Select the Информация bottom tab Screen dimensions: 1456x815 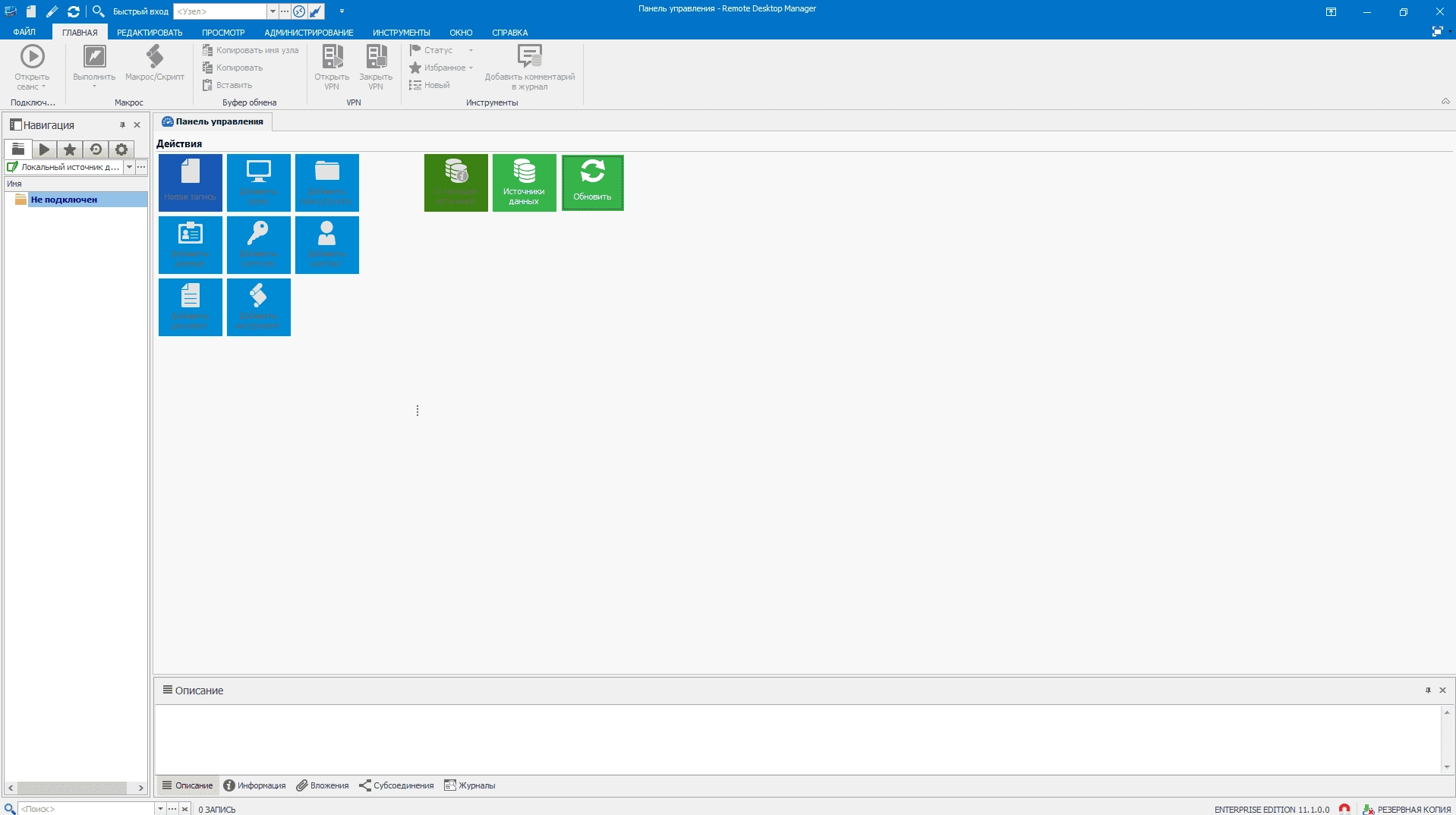point(254,785)
